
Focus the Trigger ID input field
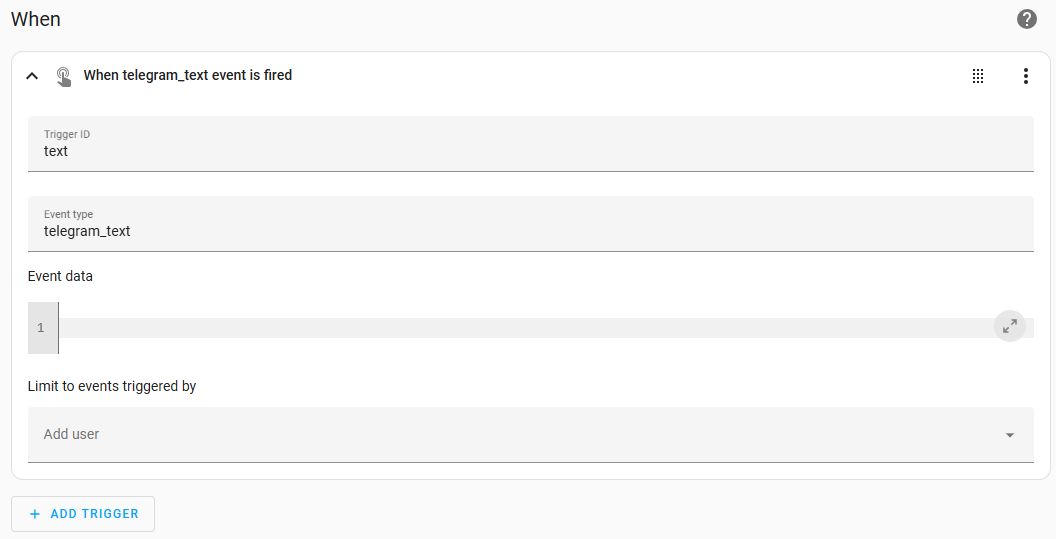(x=530, y=152)
